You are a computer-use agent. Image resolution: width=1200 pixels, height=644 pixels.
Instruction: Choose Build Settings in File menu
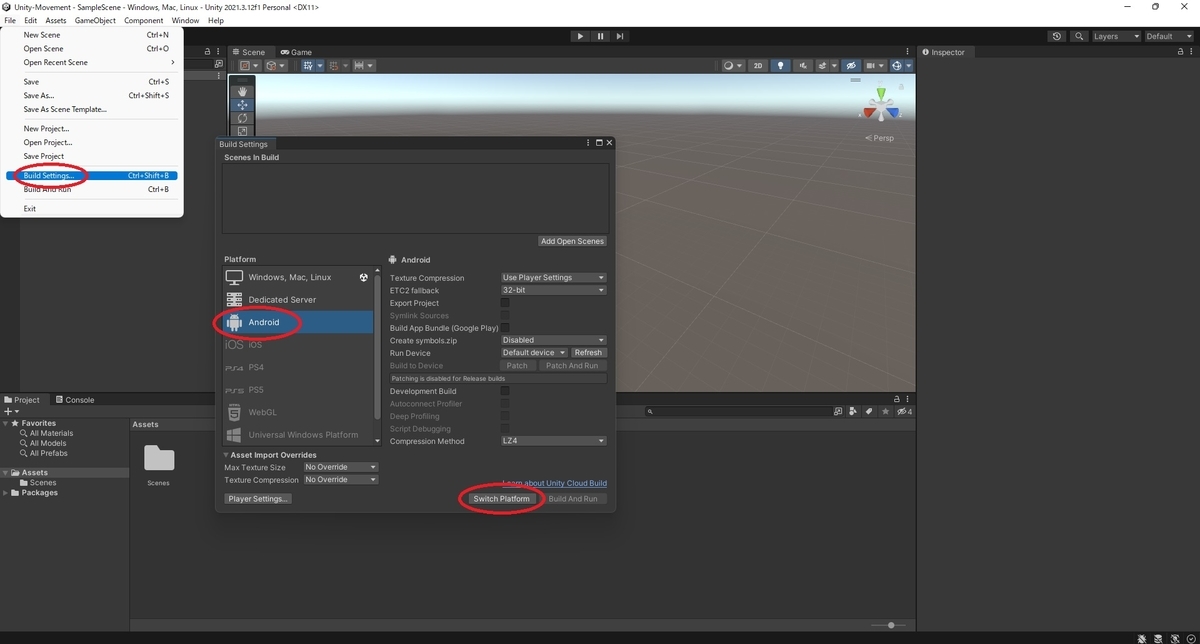pyautogui.click(x=94, y=176)
